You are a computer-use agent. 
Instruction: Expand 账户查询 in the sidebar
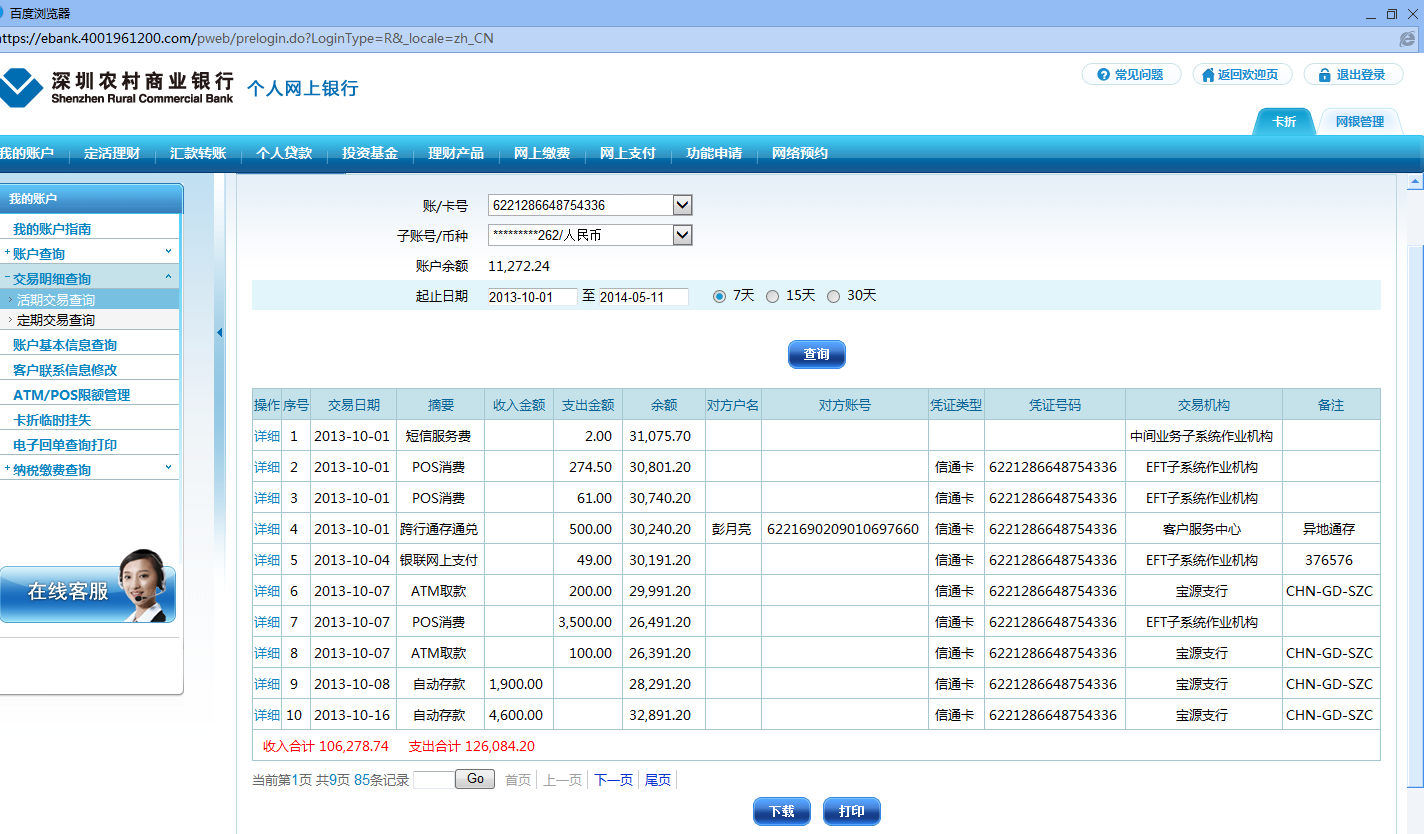coord(39,254)
